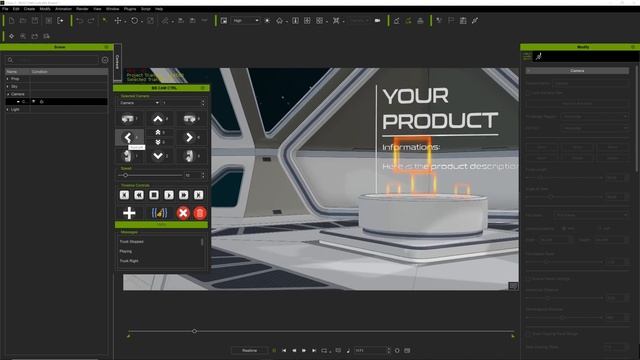Screen dimensions: 640x360
Task: Click the Camera header in the Modify panel
Action: pyautogui.click(x=577, y=71)
